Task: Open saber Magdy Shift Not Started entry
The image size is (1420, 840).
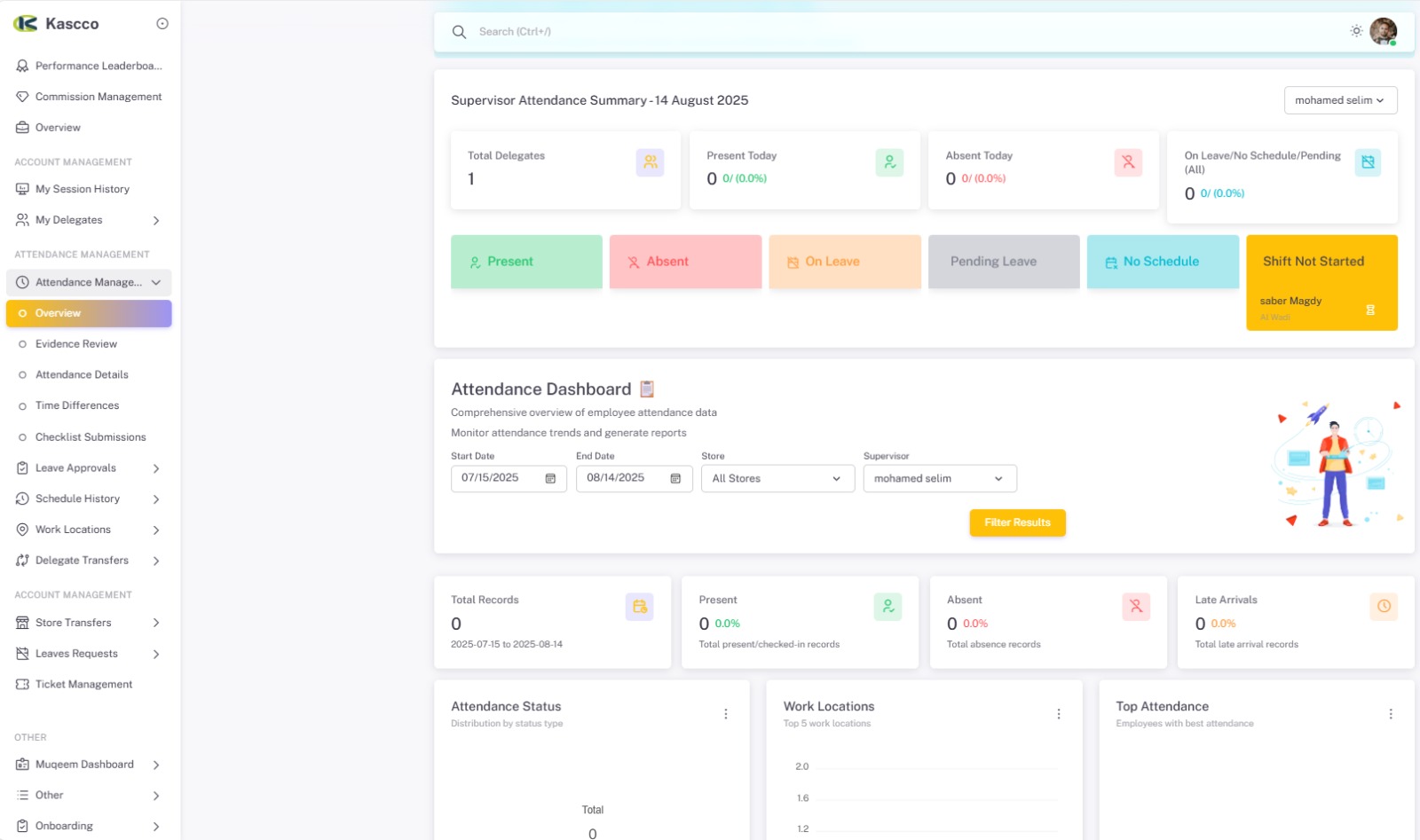Action: [x=1321, y=308]
